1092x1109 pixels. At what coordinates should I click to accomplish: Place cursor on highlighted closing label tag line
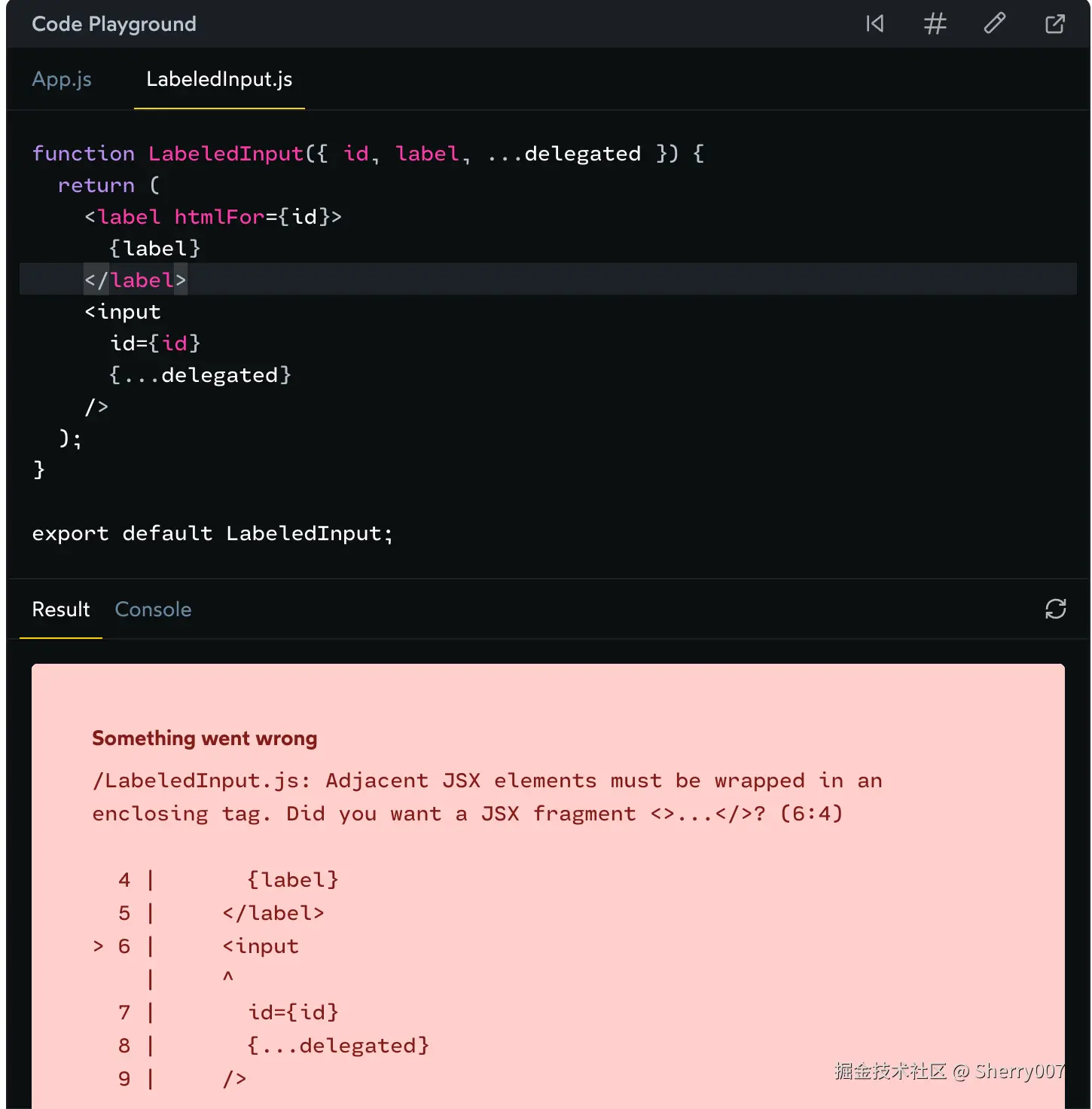point(136,280)
